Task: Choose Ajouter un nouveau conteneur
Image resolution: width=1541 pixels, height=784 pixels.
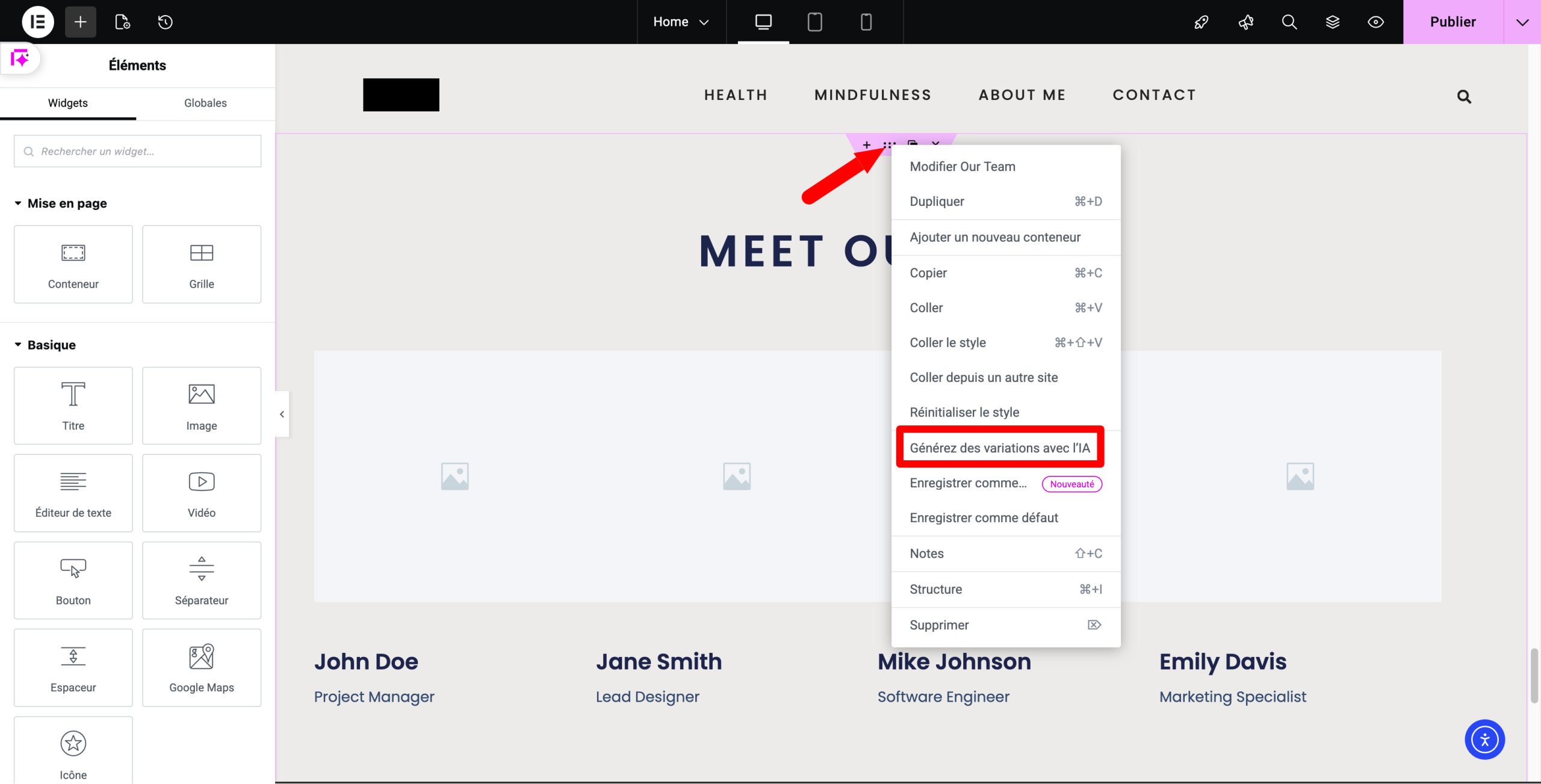Action: 1005,237
